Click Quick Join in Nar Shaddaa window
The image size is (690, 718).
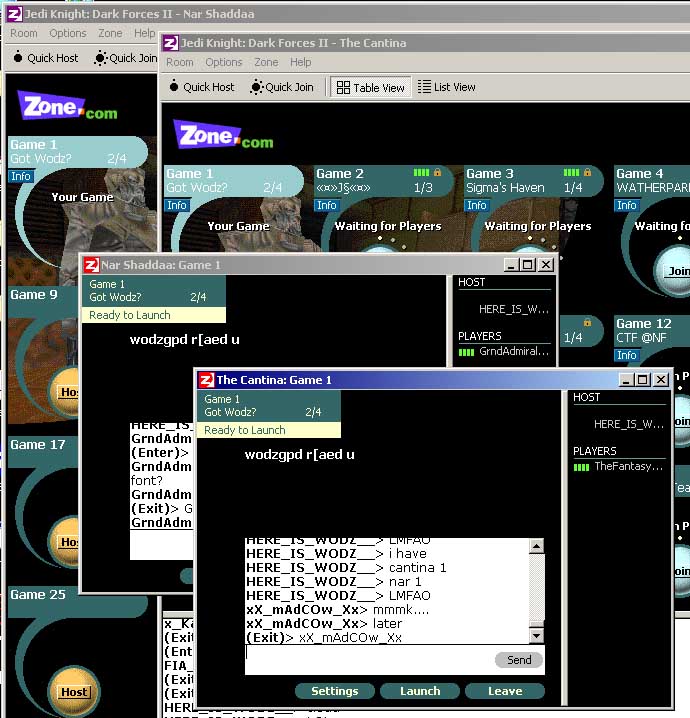[x=126, y=58]
